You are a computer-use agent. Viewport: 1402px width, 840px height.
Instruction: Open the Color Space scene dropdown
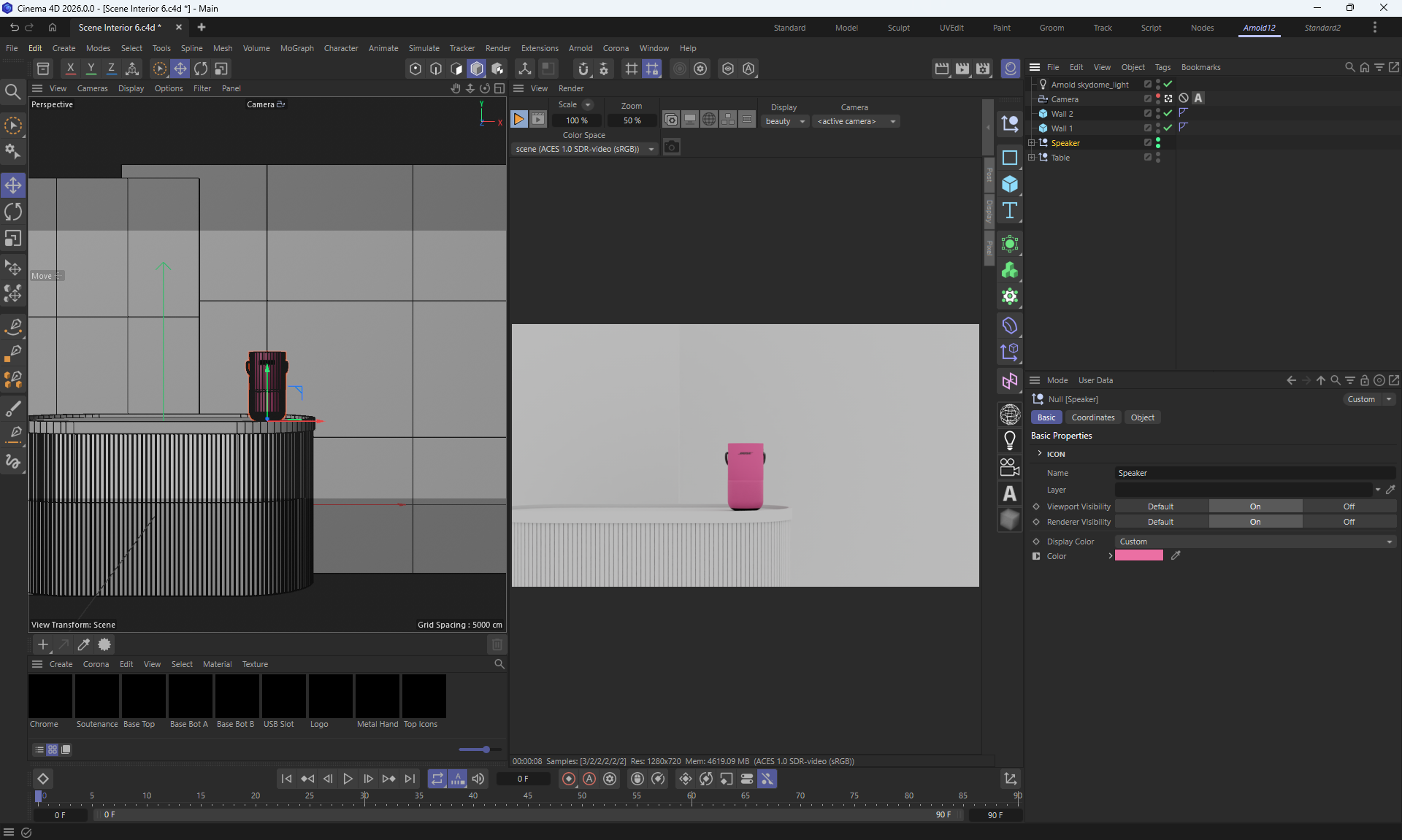click(584, 149)
